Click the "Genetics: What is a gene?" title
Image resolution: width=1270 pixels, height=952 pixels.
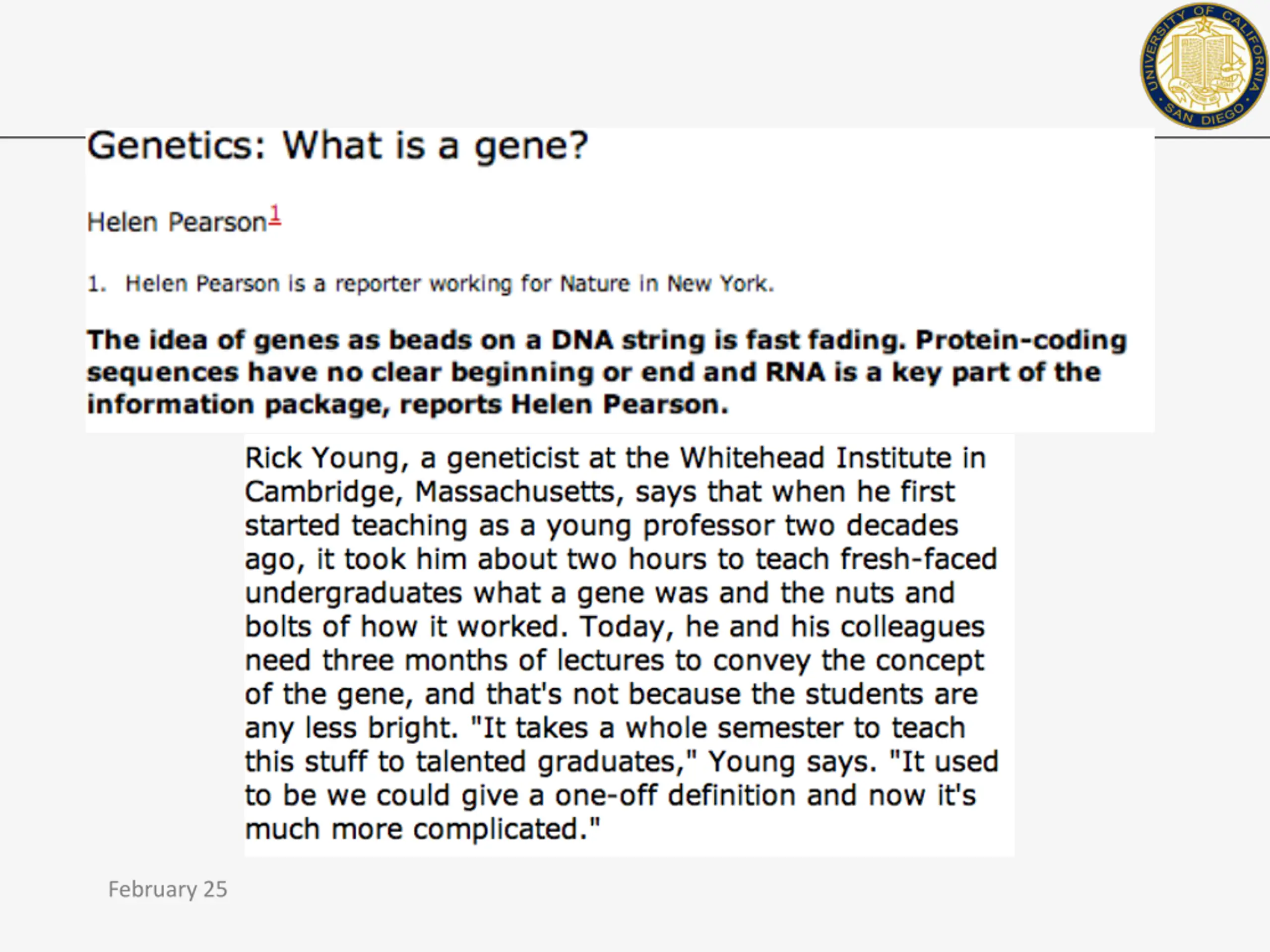(338, 146)
